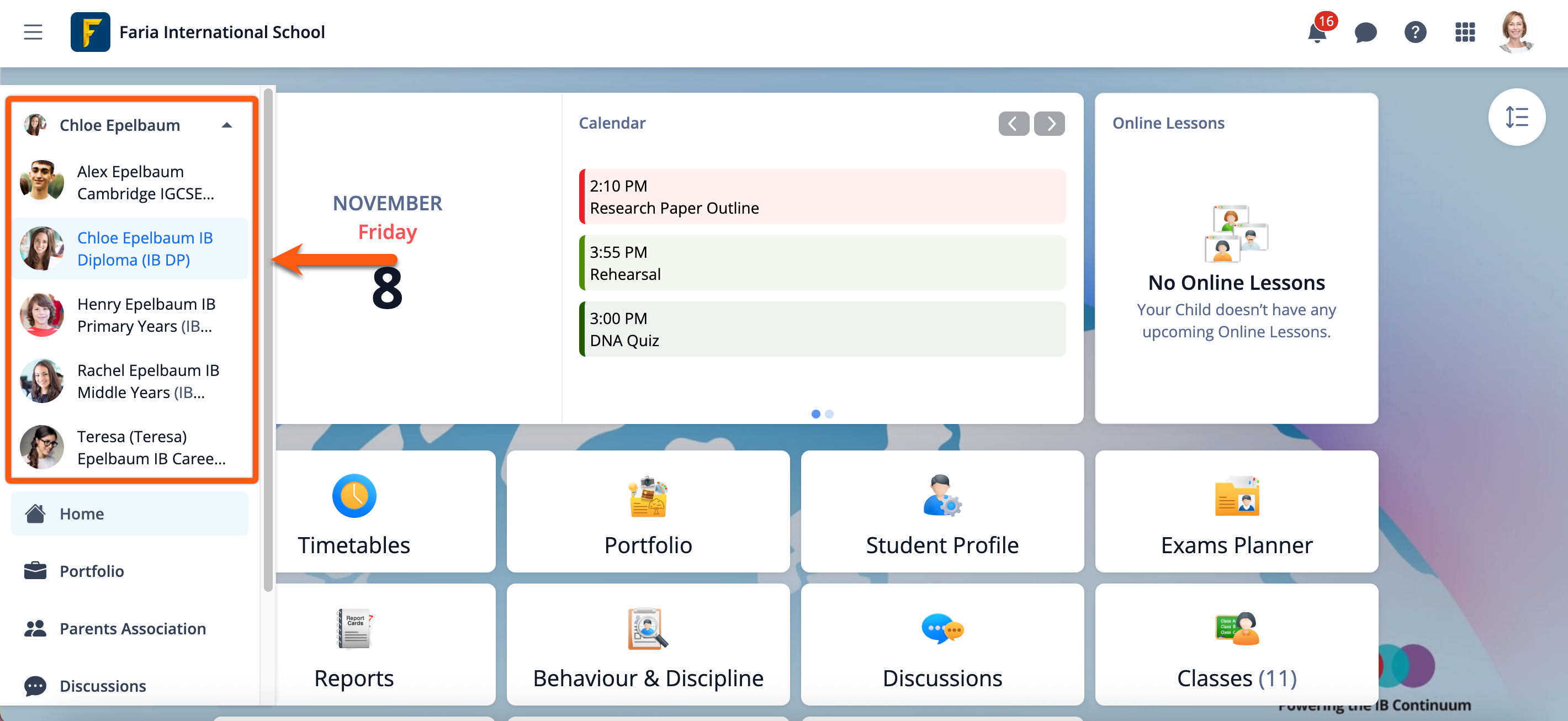Collapse the Chloe Epelbaum child selector
The image size is (1568, 721).
226,125
